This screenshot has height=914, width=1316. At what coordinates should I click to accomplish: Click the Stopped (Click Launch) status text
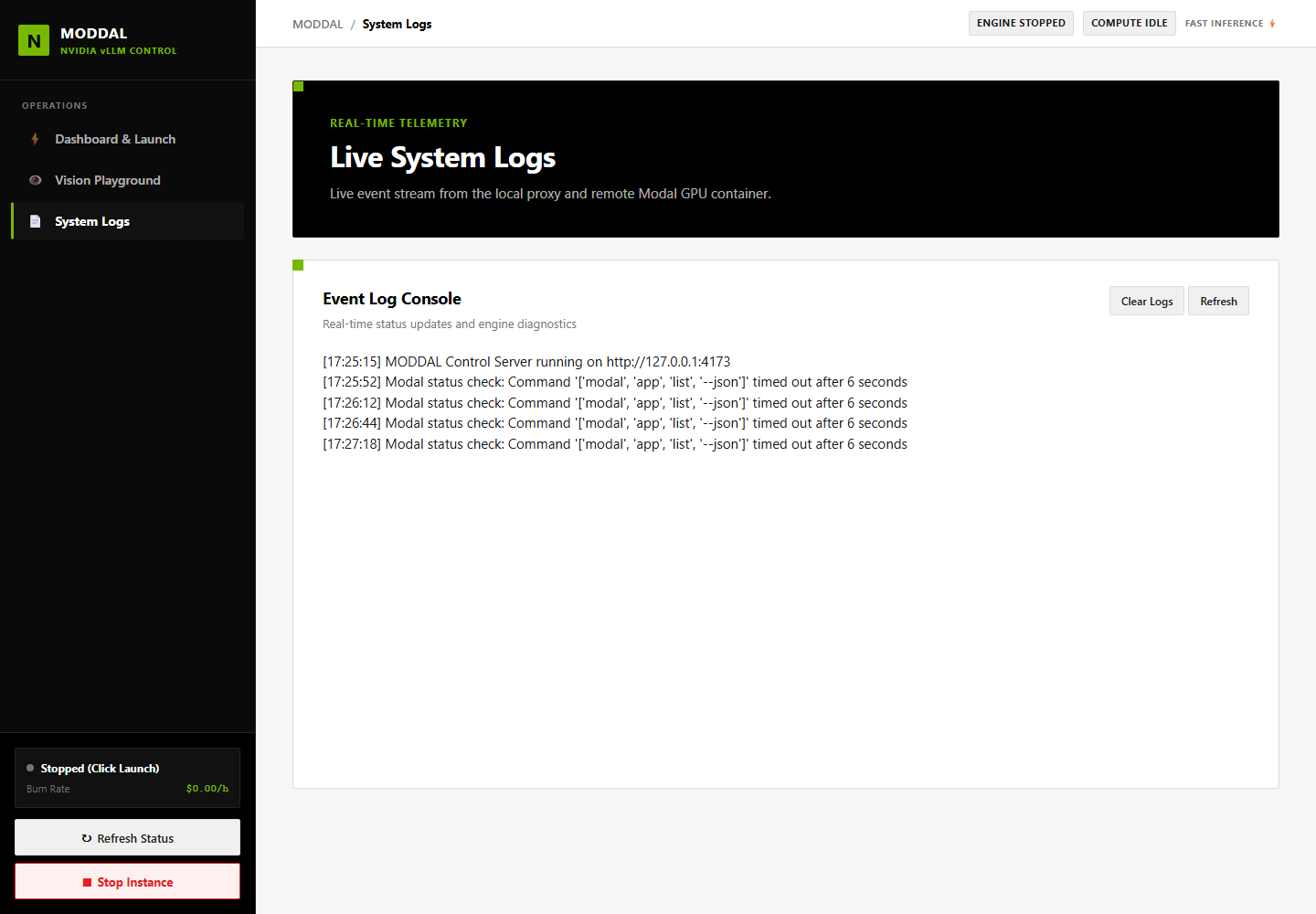[x=100, y=769]
